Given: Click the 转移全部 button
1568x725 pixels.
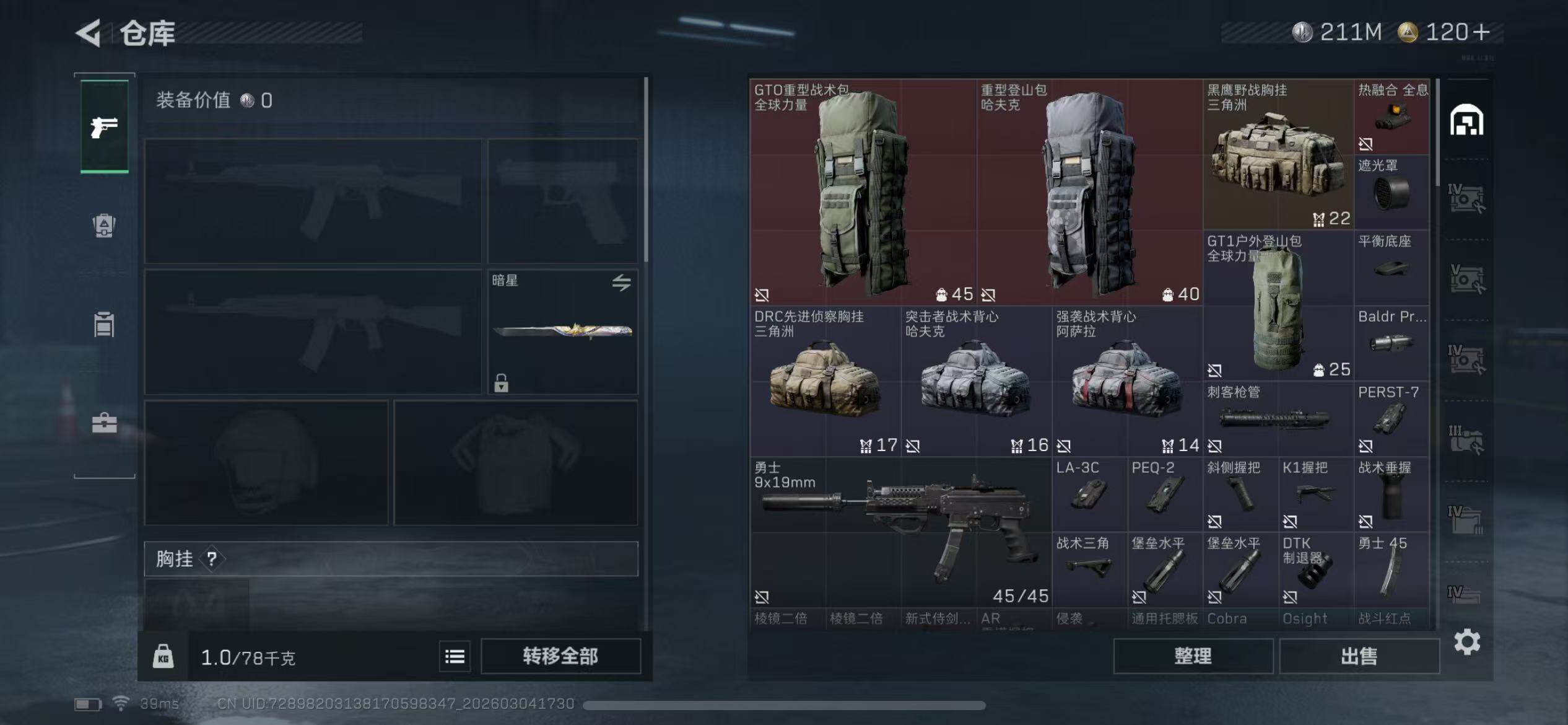Looking at the screenshot, I should click(x=560, y=656).
